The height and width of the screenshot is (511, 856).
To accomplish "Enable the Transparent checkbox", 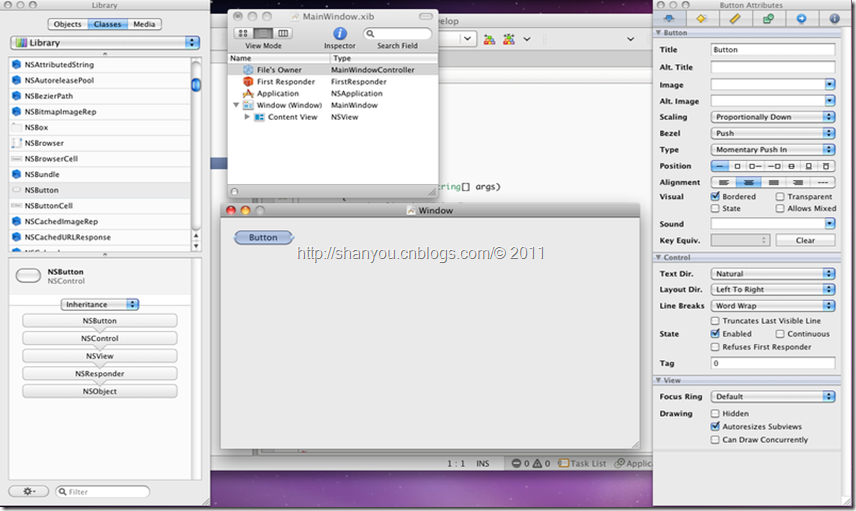I will pos(780,197).
